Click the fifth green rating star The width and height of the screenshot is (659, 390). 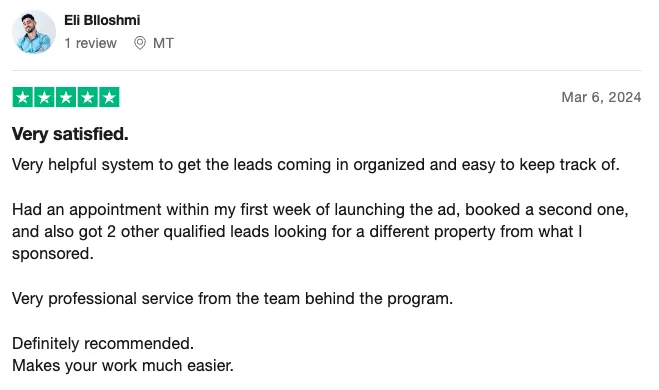(x=109, y=97)
